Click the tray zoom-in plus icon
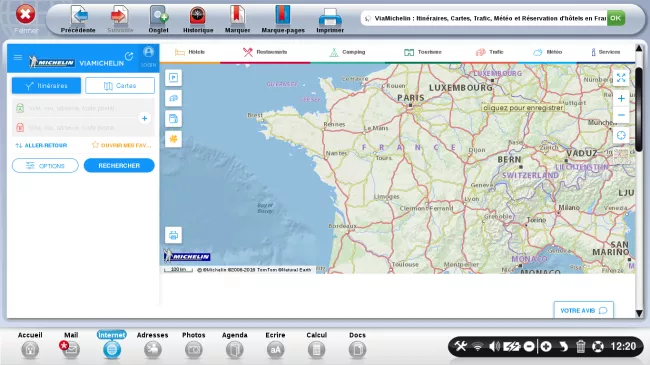Viewport: 650px width, 365px height. click(546, 346)
